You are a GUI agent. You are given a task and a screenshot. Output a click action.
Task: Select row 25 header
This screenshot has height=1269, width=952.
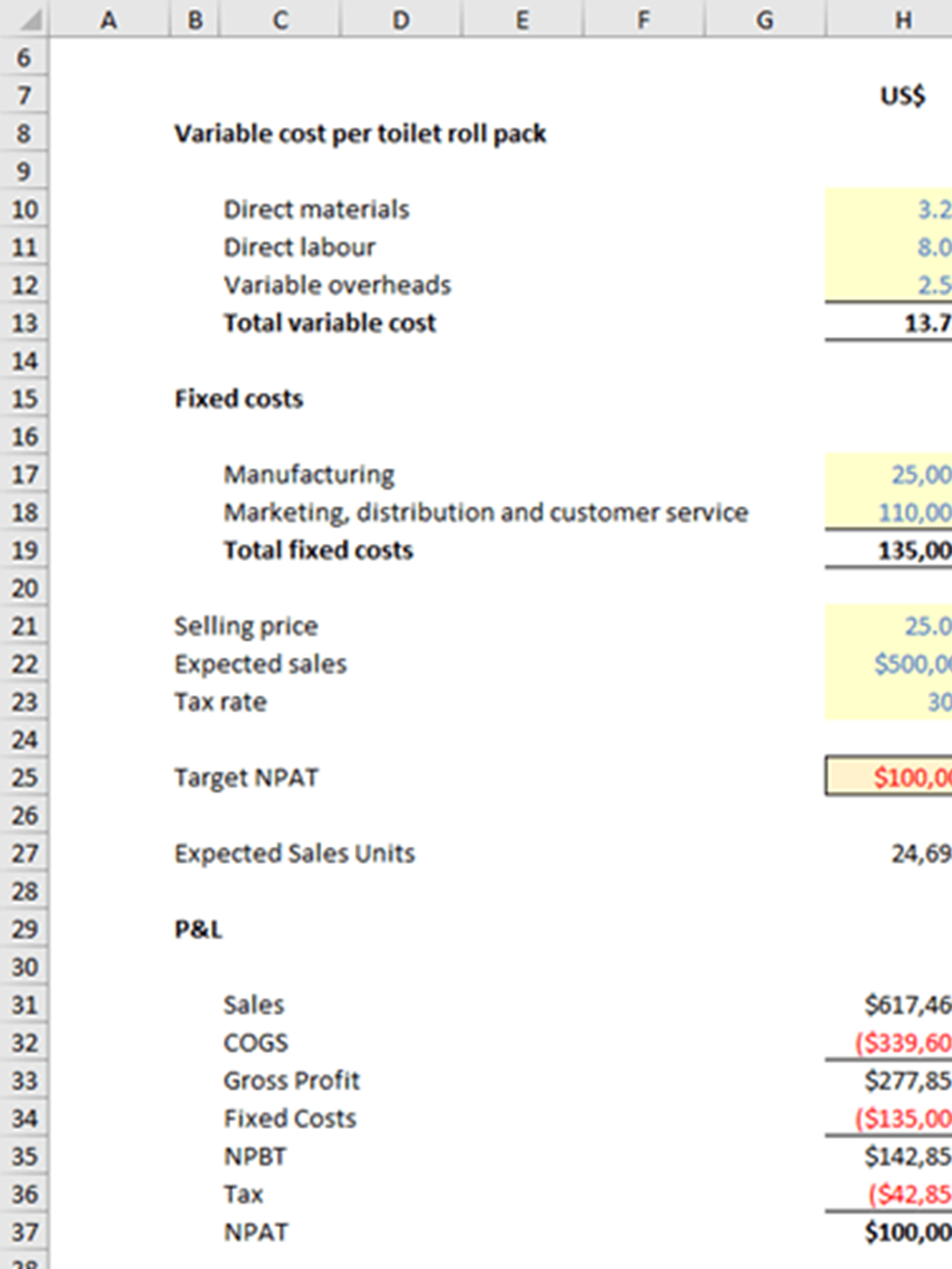24,778
